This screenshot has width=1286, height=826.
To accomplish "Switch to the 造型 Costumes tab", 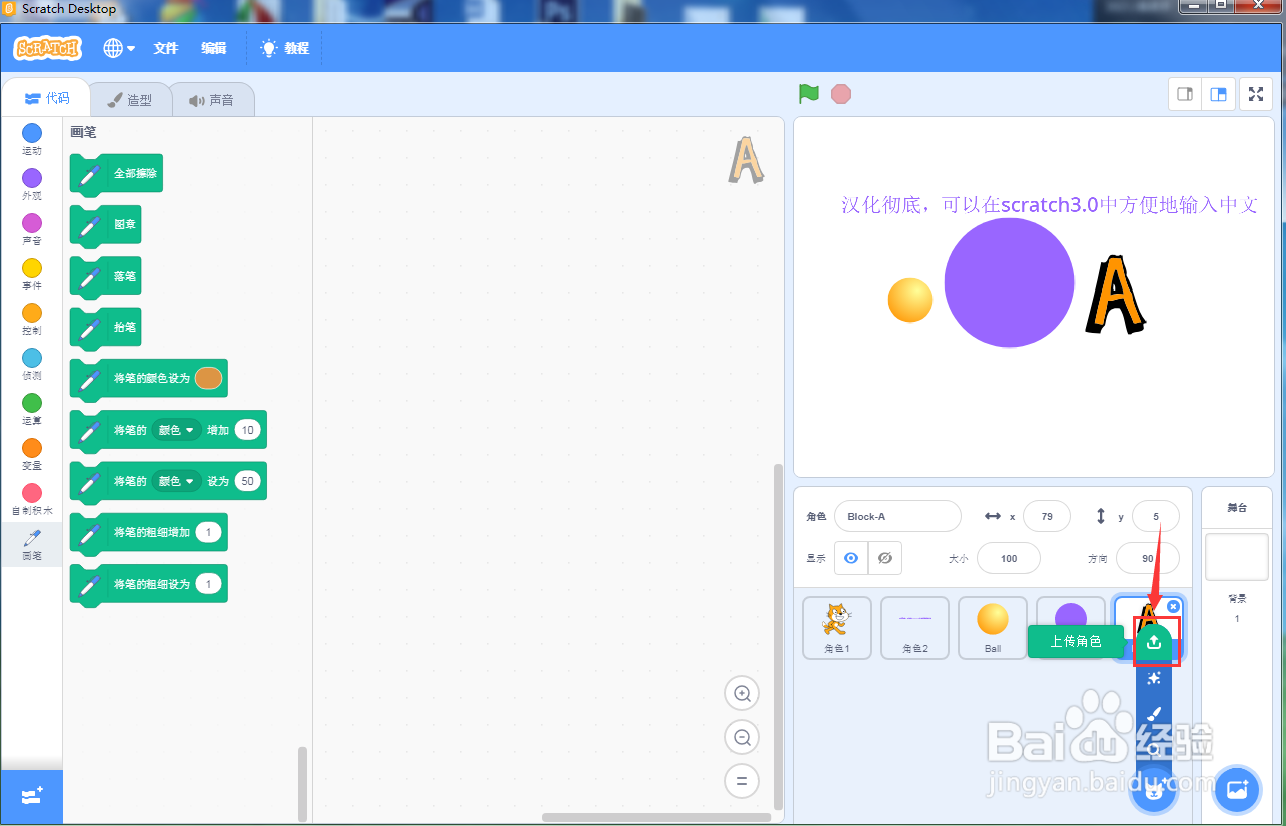I will (131, 98).
